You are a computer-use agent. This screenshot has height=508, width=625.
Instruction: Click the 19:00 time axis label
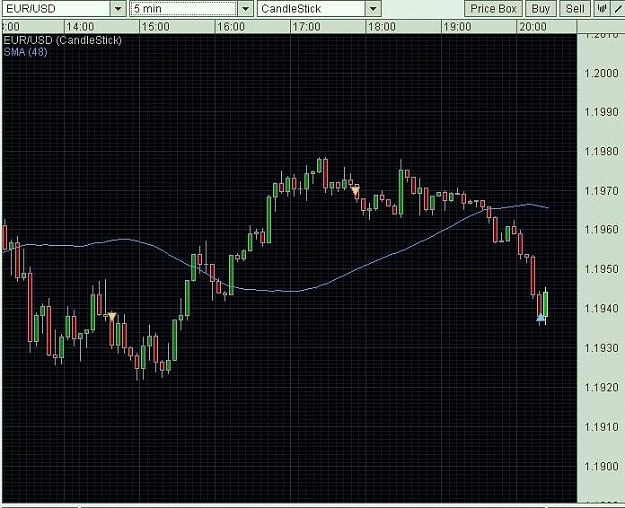pos(457,27)
